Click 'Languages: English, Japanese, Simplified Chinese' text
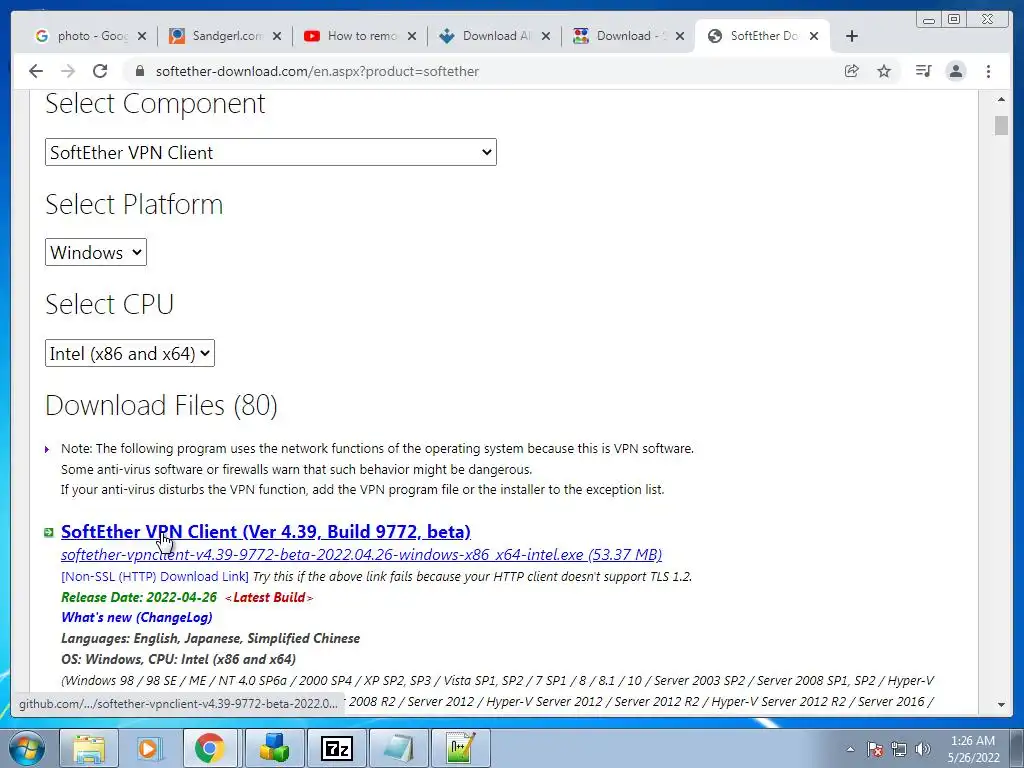This screenshot has height=768, width=1024. coord(210,638)
